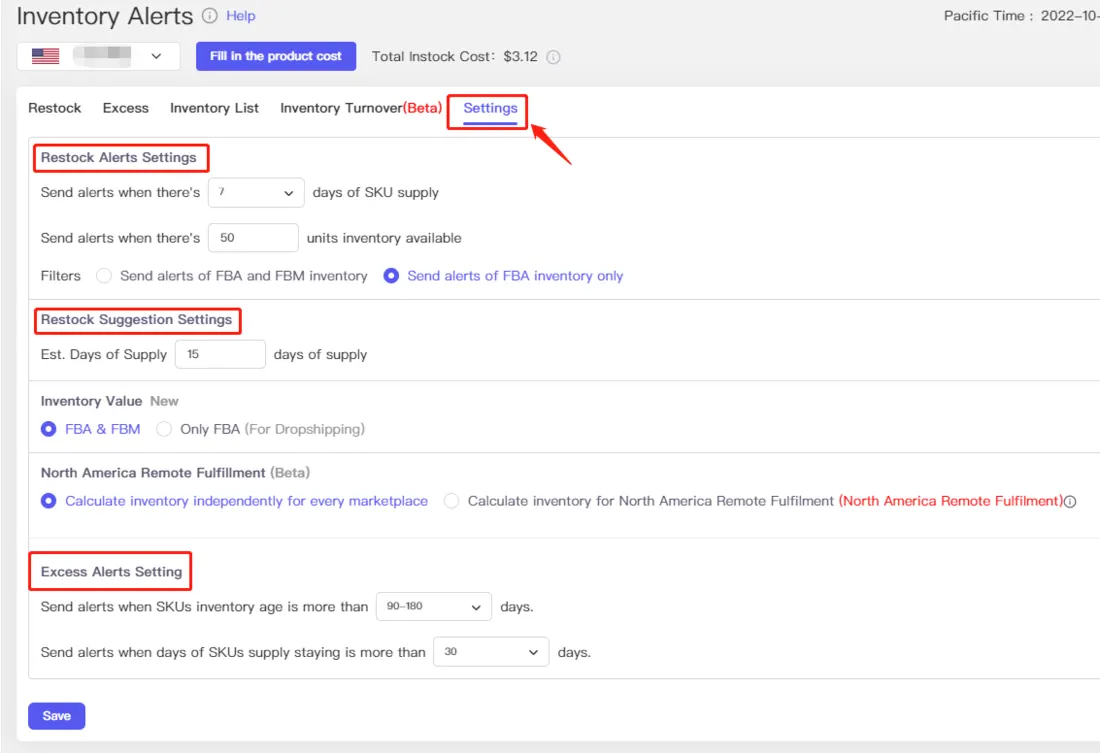The height and width of the screenshot is (753, 1100).
Task: Switch to the Excess tab
Action: (x=125, y=107)
